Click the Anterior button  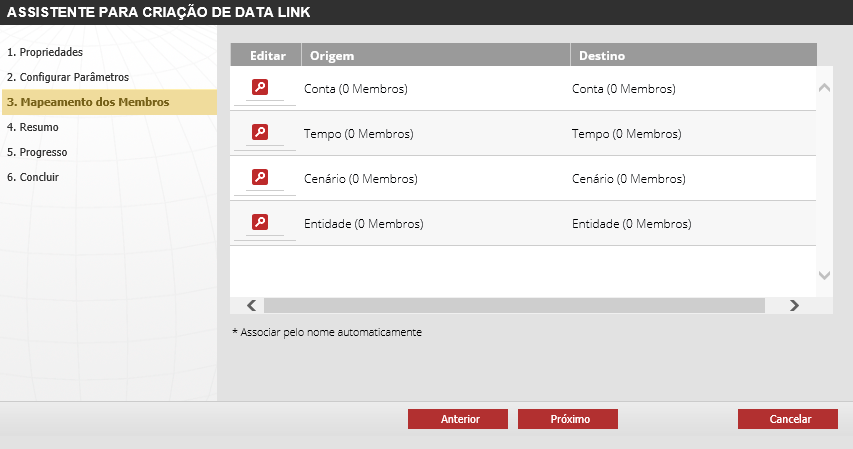458,419
